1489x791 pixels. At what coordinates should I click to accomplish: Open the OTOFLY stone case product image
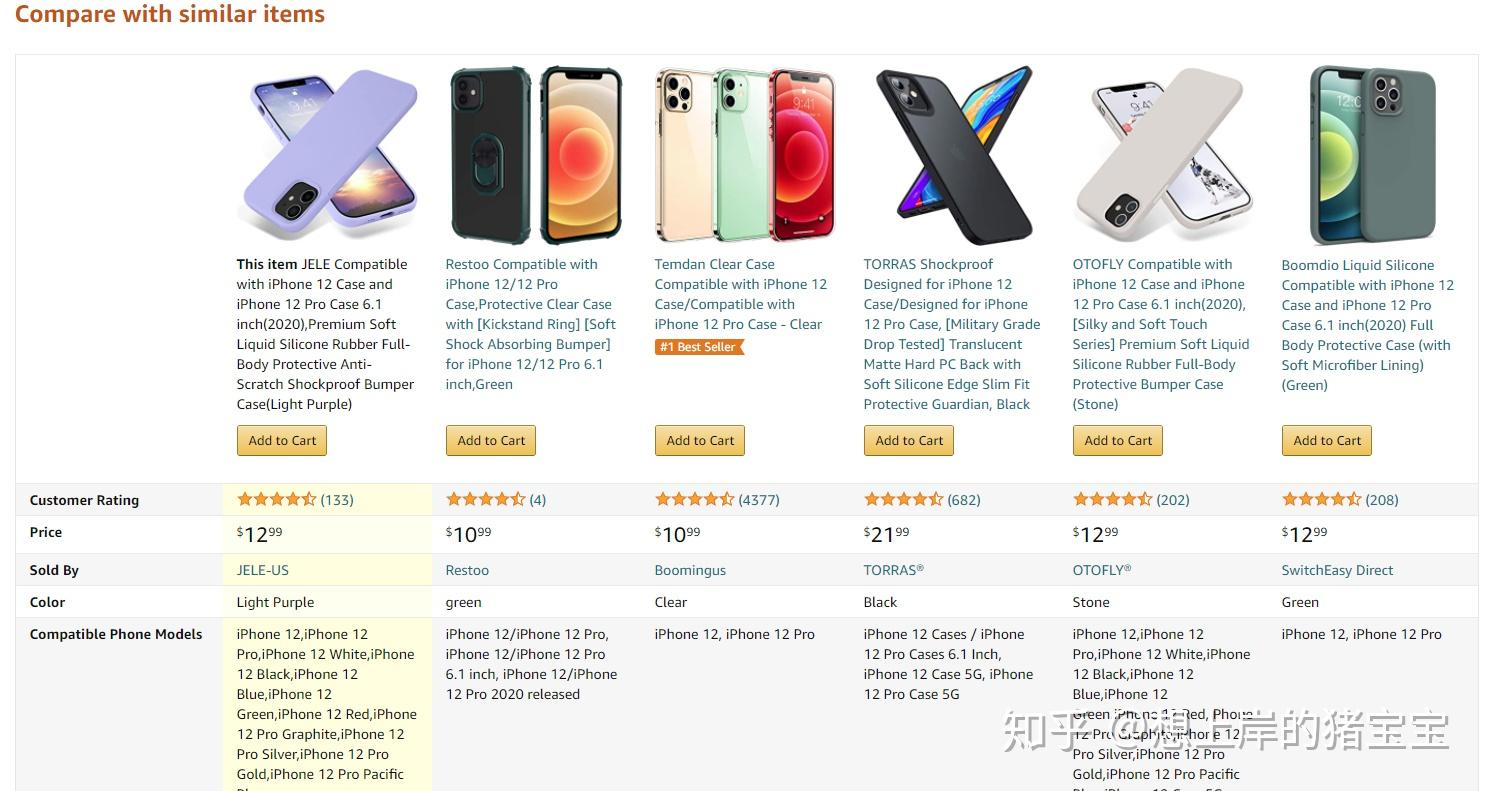1163,155
